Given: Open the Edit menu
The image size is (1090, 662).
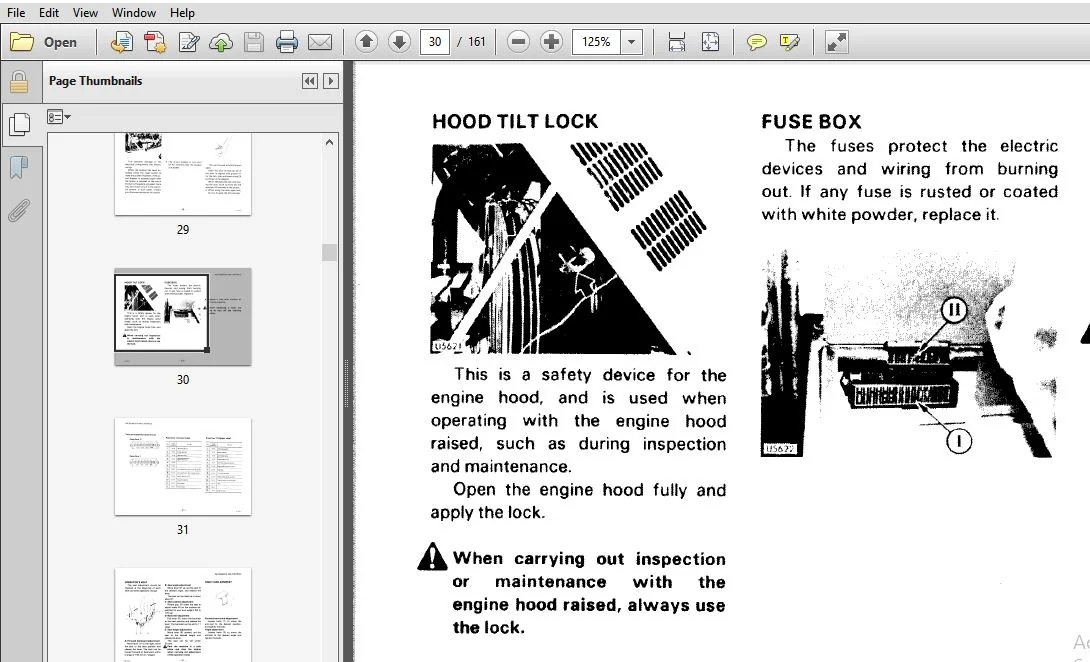Looking at the screenshot, I should [49, 13].
